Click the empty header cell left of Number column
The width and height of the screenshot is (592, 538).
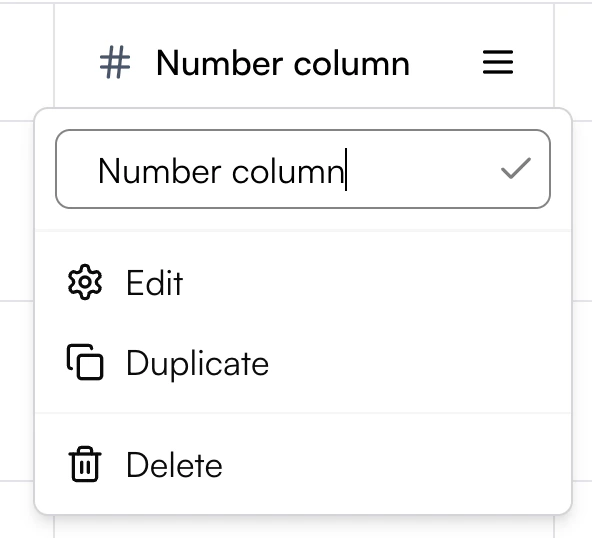coord(27,62)
